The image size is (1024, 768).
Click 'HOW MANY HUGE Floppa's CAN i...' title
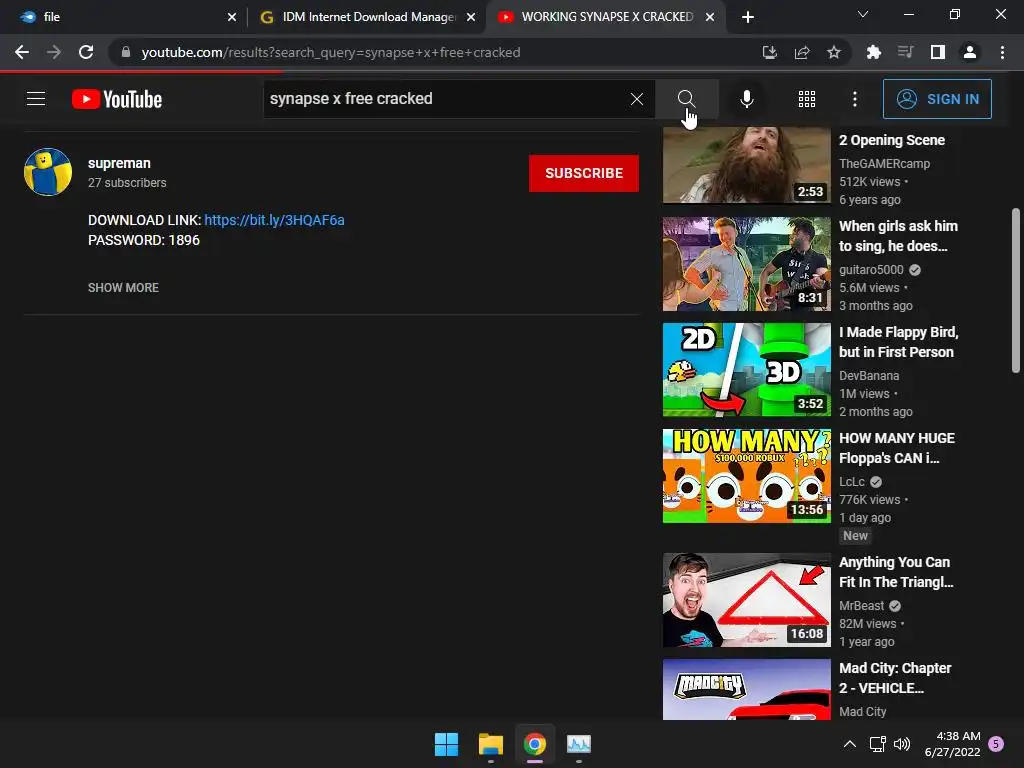pyautogui.click(x=897, y=448)
